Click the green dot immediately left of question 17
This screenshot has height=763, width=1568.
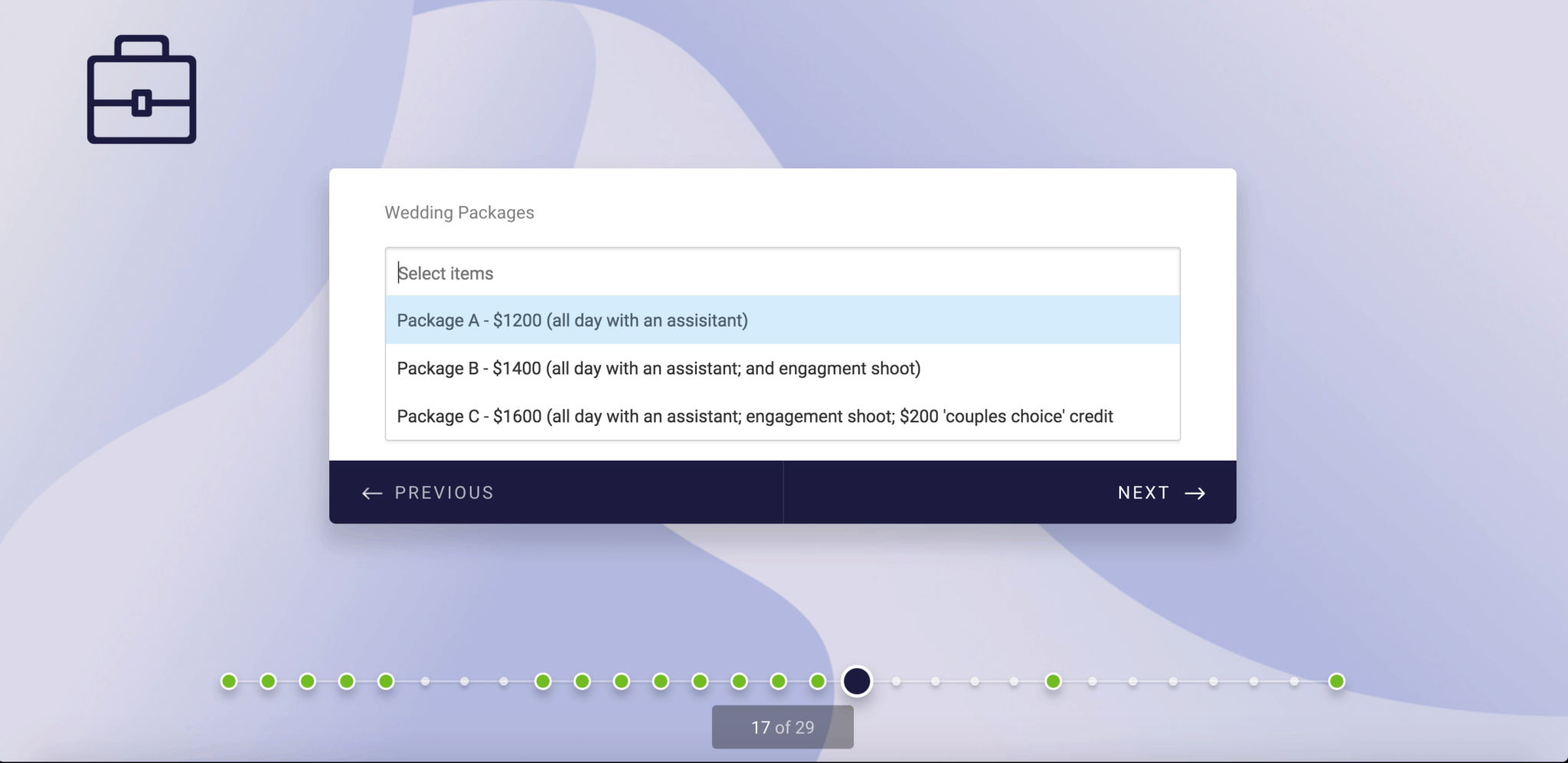coord(817,680)
